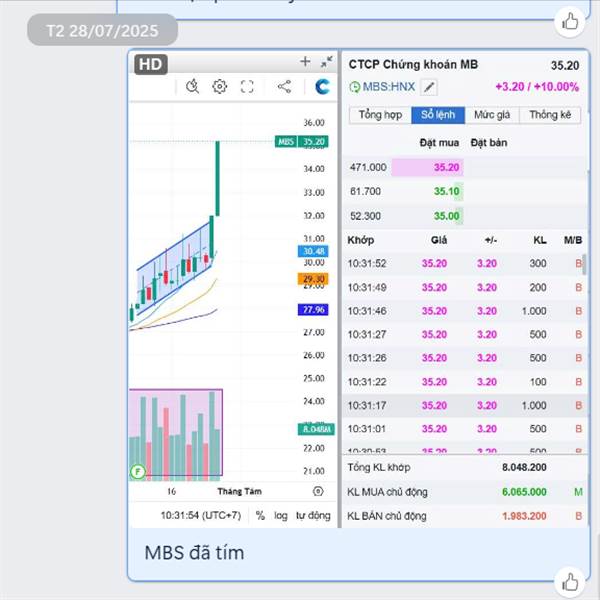The height and width of the screenshot is (600, 600).
Task: Click the thumbs-up icon below MBS message
Action: [570, 582]
